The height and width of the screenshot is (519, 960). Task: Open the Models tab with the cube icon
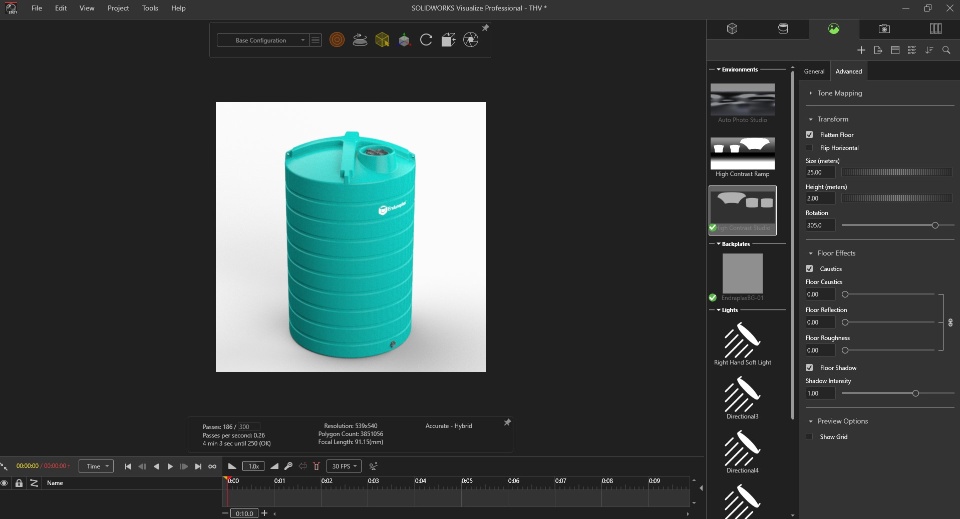[732, 29]
